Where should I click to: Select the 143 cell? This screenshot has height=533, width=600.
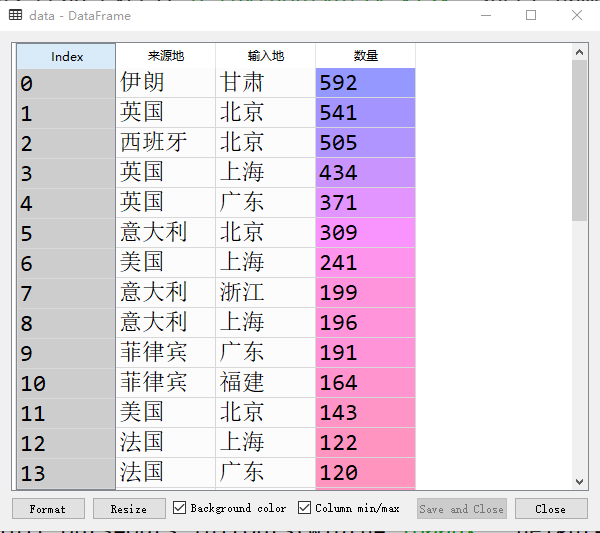tap(365, 412)
